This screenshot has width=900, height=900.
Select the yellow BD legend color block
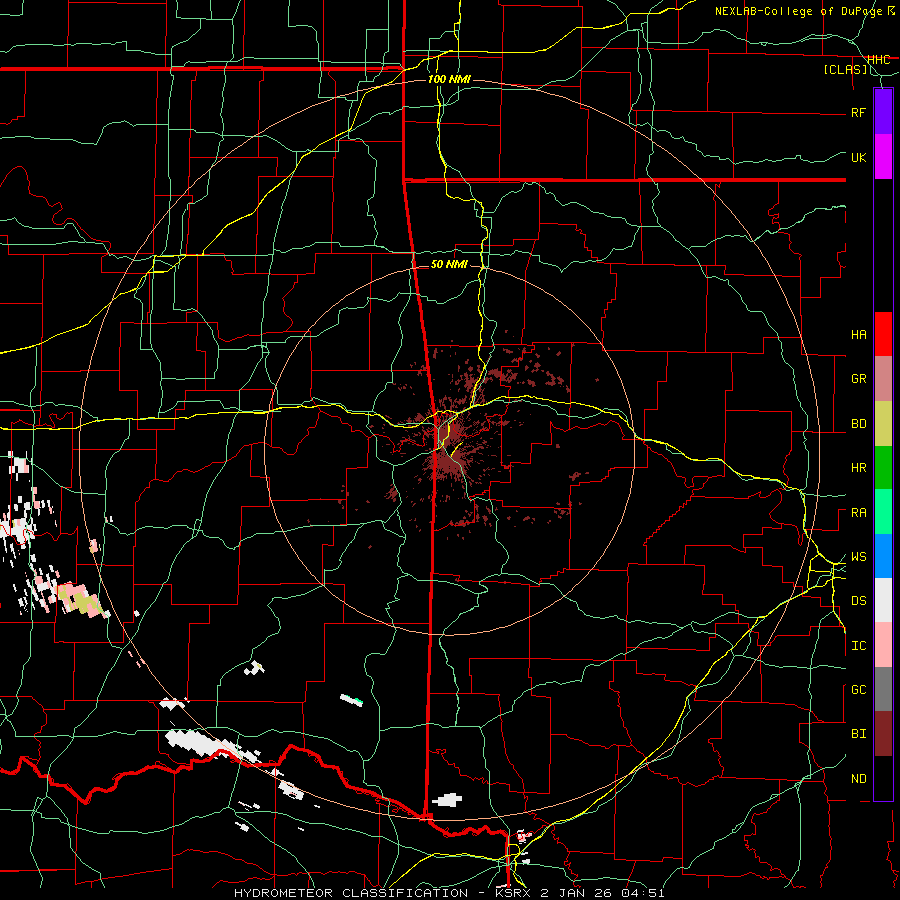(x=883, y=424)
